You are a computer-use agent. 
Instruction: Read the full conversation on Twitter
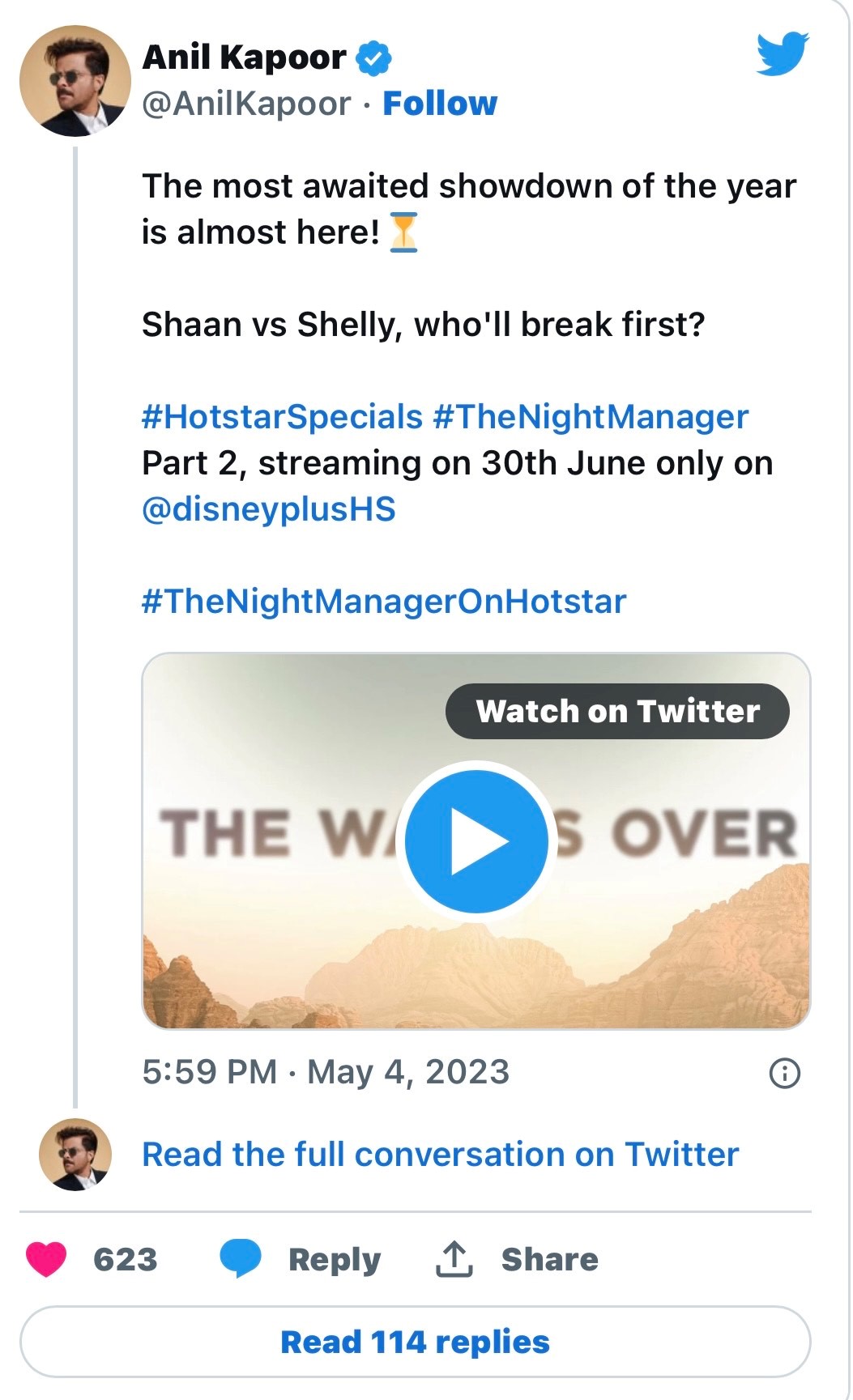pos(440,1155)
